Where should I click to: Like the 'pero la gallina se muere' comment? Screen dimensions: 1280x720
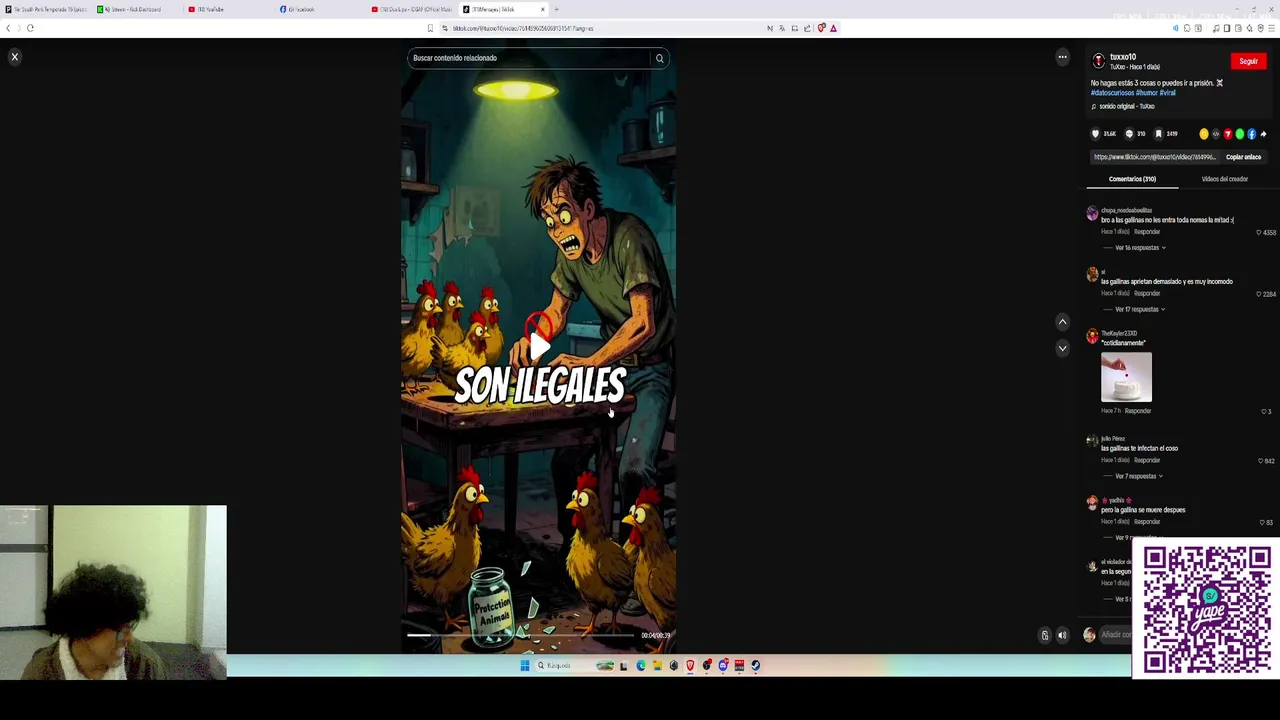pos(1262,523)
